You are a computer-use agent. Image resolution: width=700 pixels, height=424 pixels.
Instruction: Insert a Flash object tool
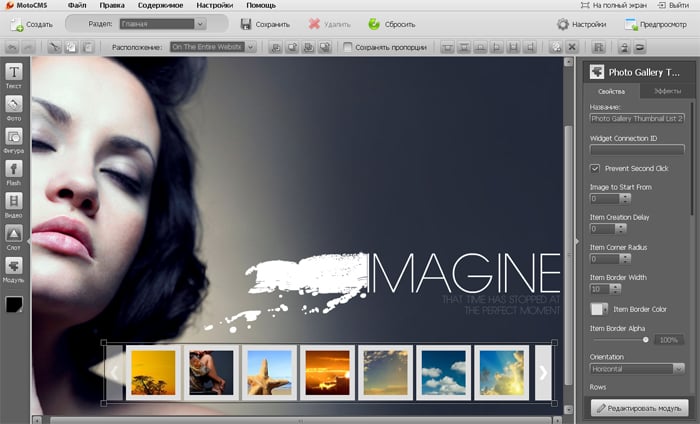pyautogui.click(x=15, y=171)
